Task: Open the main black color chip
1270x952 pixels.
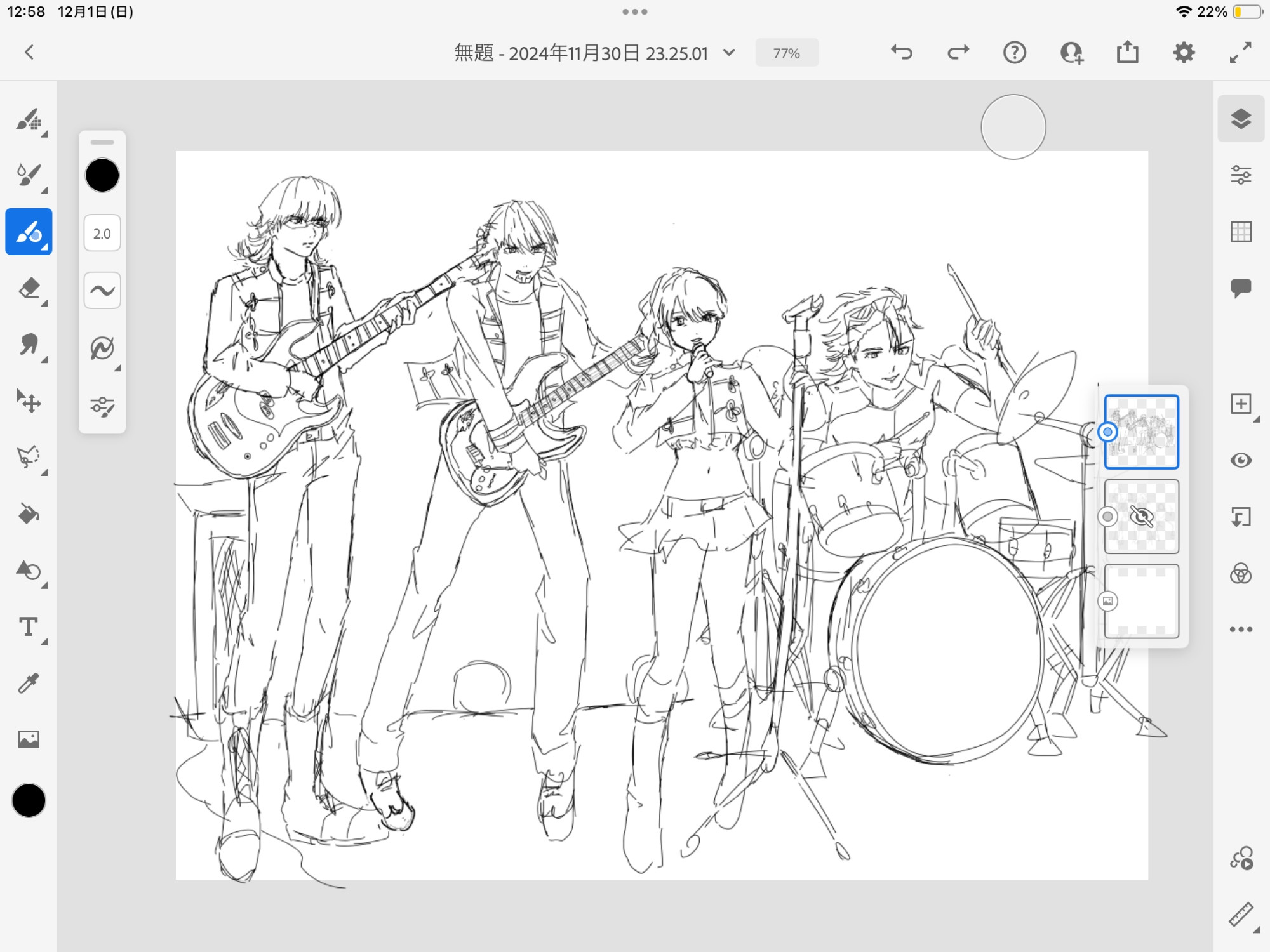Action: pyautogui.click(x=29, y=800)
